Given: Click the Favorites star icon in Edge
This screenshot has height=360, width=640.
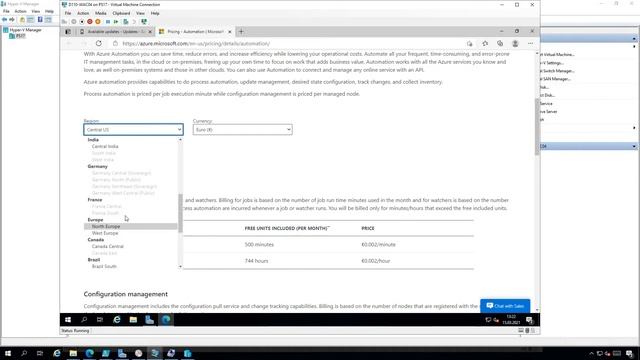Looking at the screenshot, I should [485, 43].
